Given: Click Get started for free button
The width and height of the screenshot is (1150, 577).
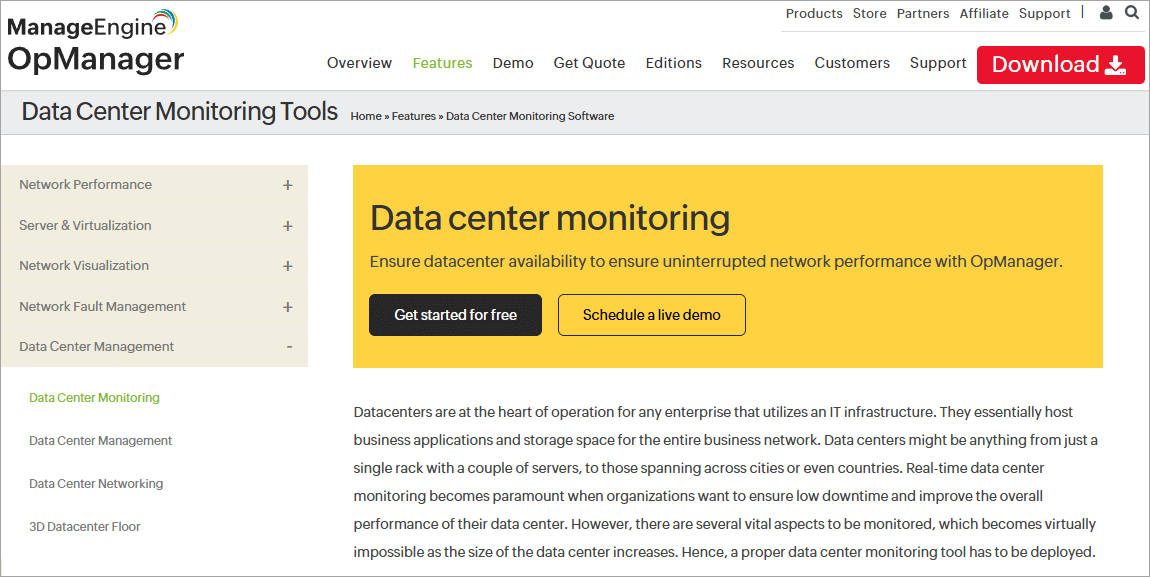Looking at the screenshot, I should [x=455, y=315].
